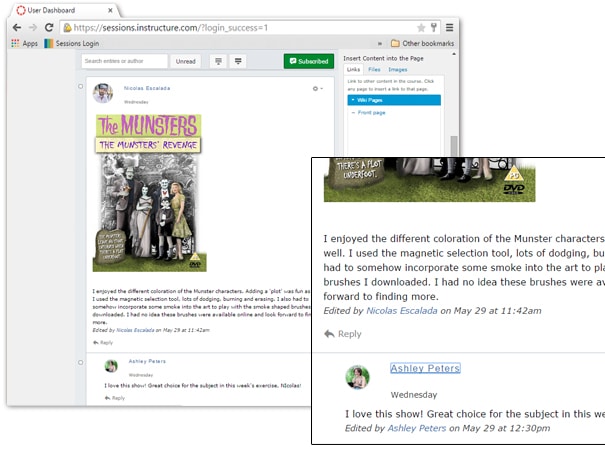The width and height of the screenshot is (605, 449).
Task: Open the Other bookmarks folder
Action: (x=422, y=43)
